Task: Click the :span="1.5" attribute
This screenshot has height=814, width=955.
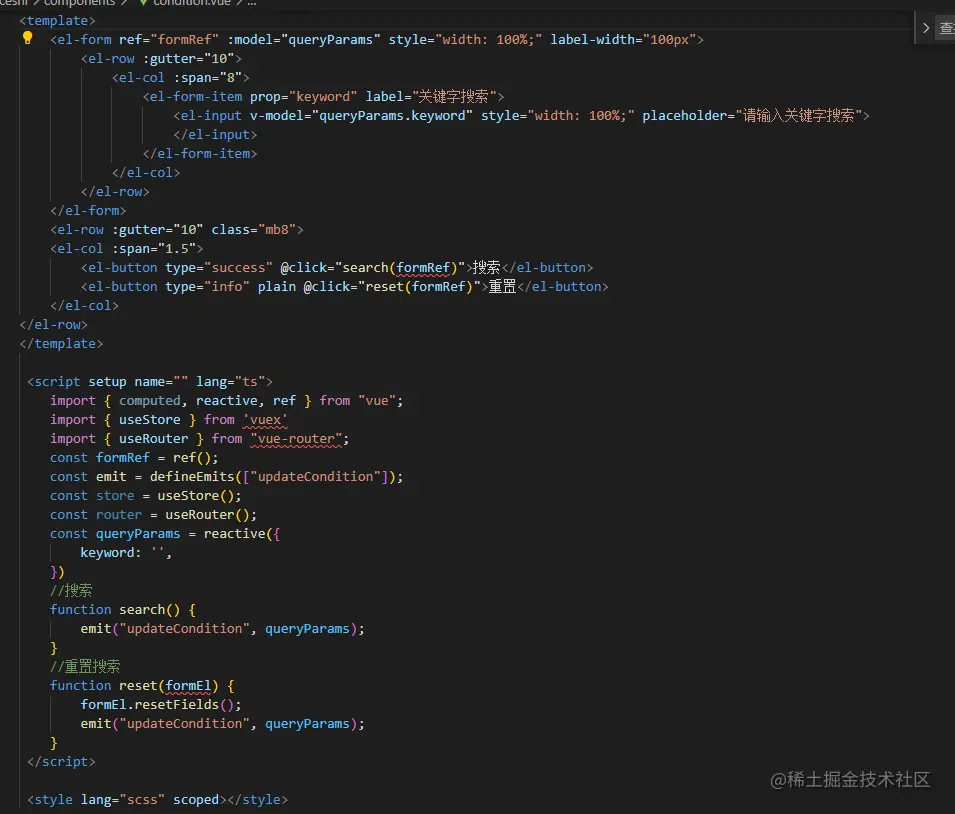Action: (x=153, y=249)
